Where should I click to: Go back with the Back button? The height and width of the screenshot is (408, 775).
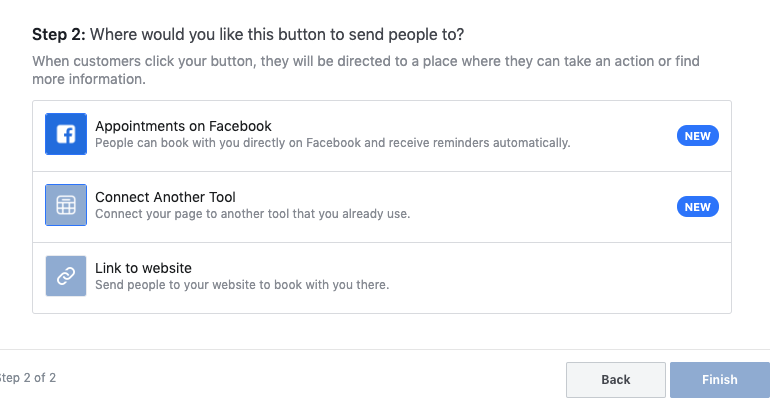616,380
